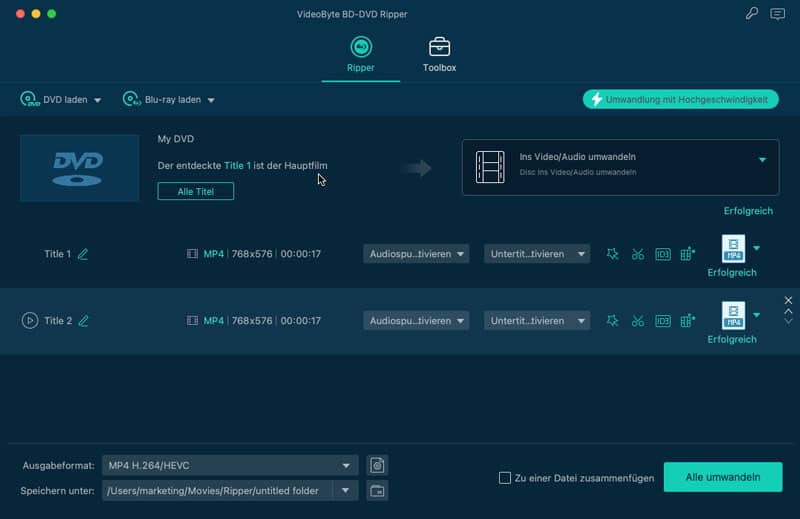Click the scissors cut icon for Title 1
This screenshot has height=519, width=800.
tap(638, 254)
